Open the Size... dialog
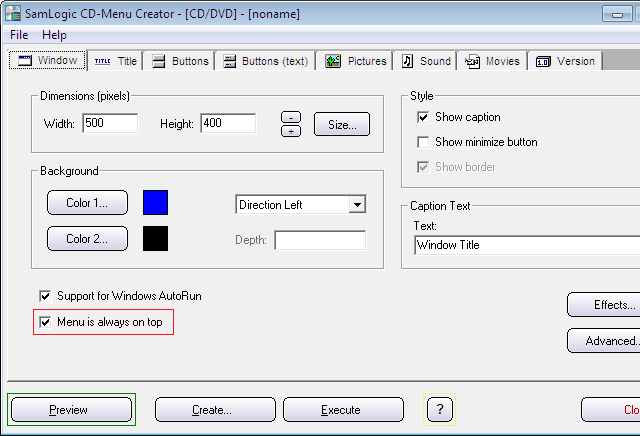This screenshot has width=640, height=436. point(342,124)
